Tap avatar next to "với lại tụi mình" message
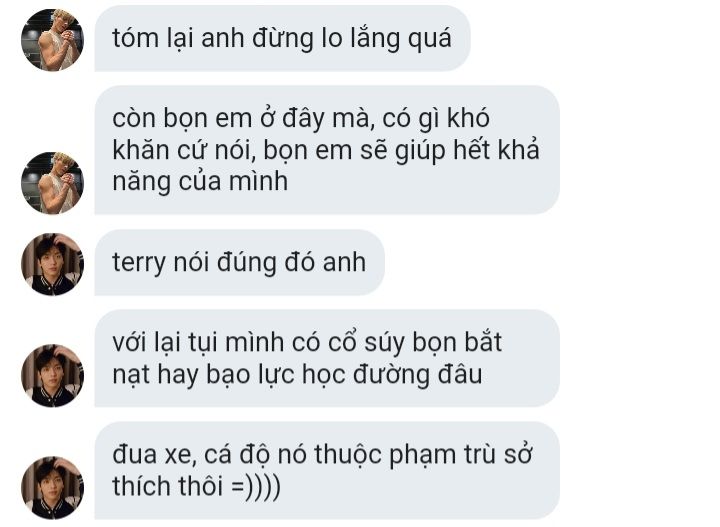The image size is (720, 527). point(52,375)
